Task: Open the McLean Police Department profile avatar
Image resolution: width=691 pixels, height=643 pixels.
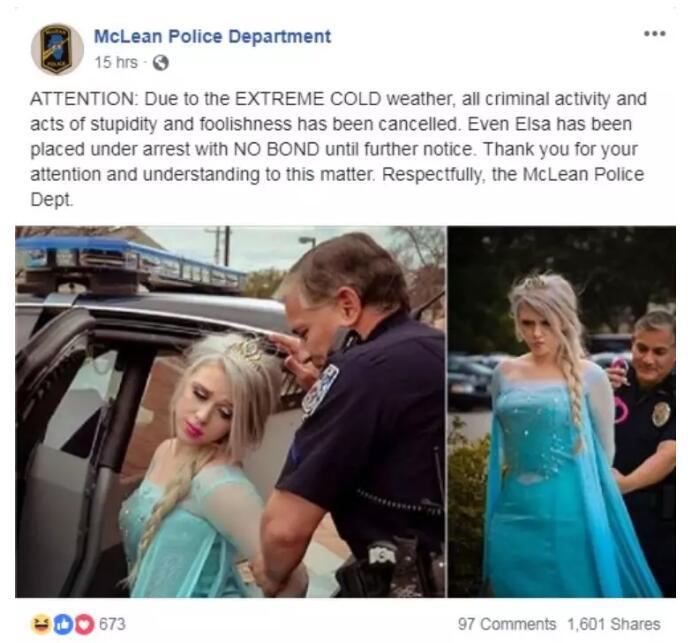Action: [x=57, y=49]
